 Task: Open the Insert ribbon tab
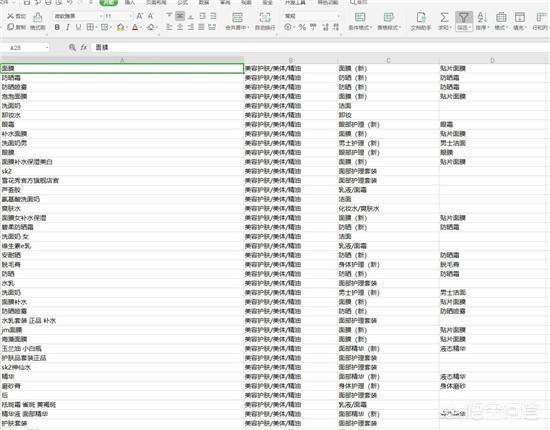pos(130,2)
